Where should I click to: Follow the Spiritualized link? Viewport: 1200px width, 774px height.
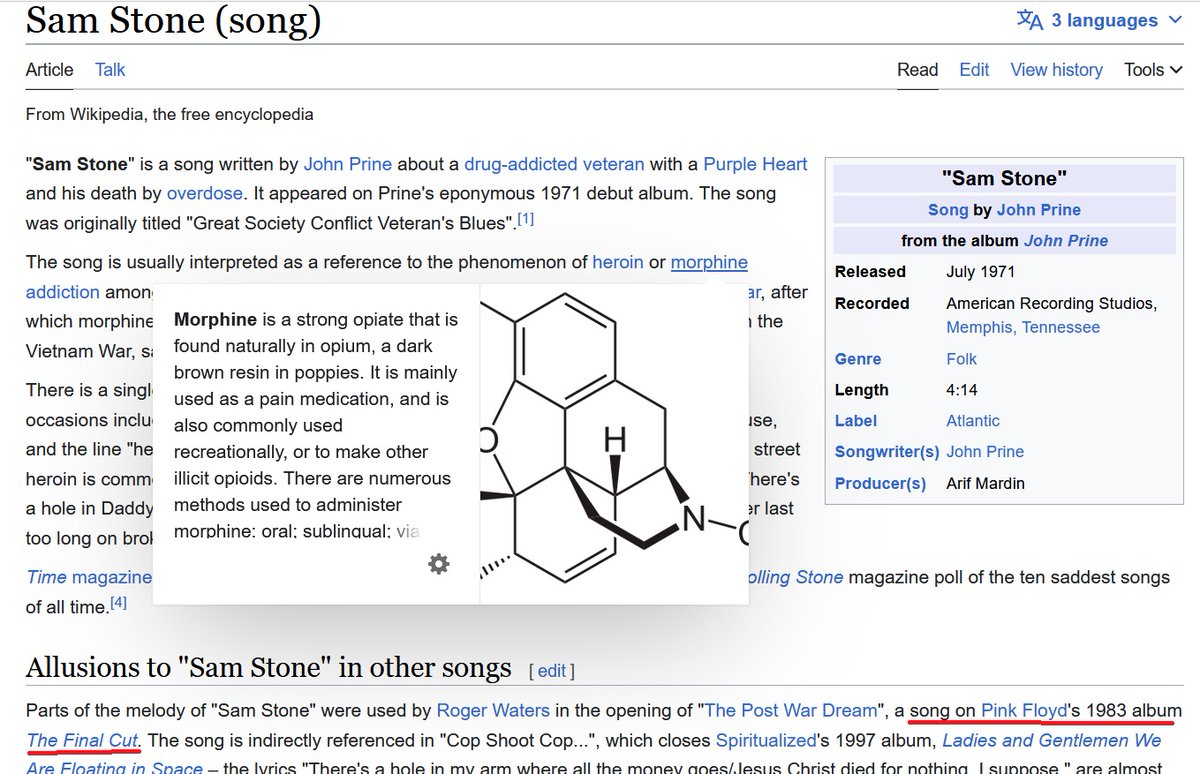click(768, 741)
